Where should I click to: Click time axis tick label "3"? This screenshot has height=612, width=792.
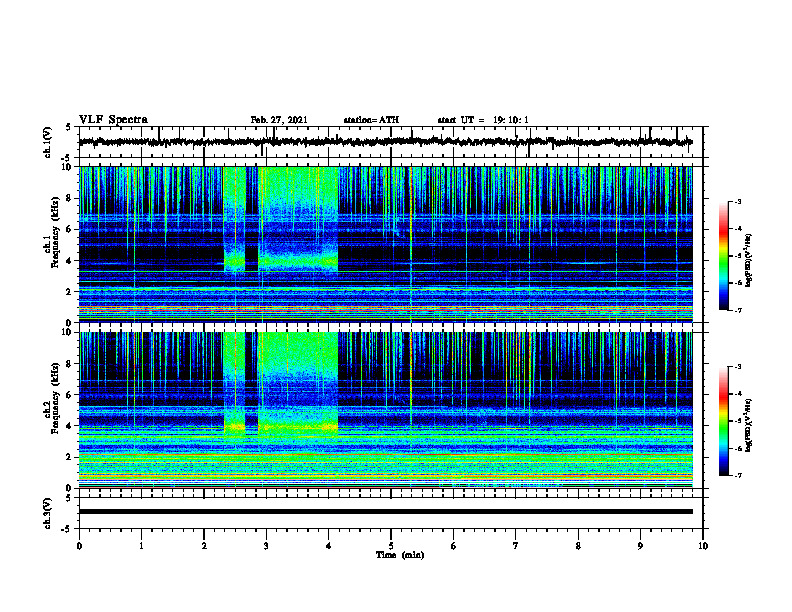[266, 546]
